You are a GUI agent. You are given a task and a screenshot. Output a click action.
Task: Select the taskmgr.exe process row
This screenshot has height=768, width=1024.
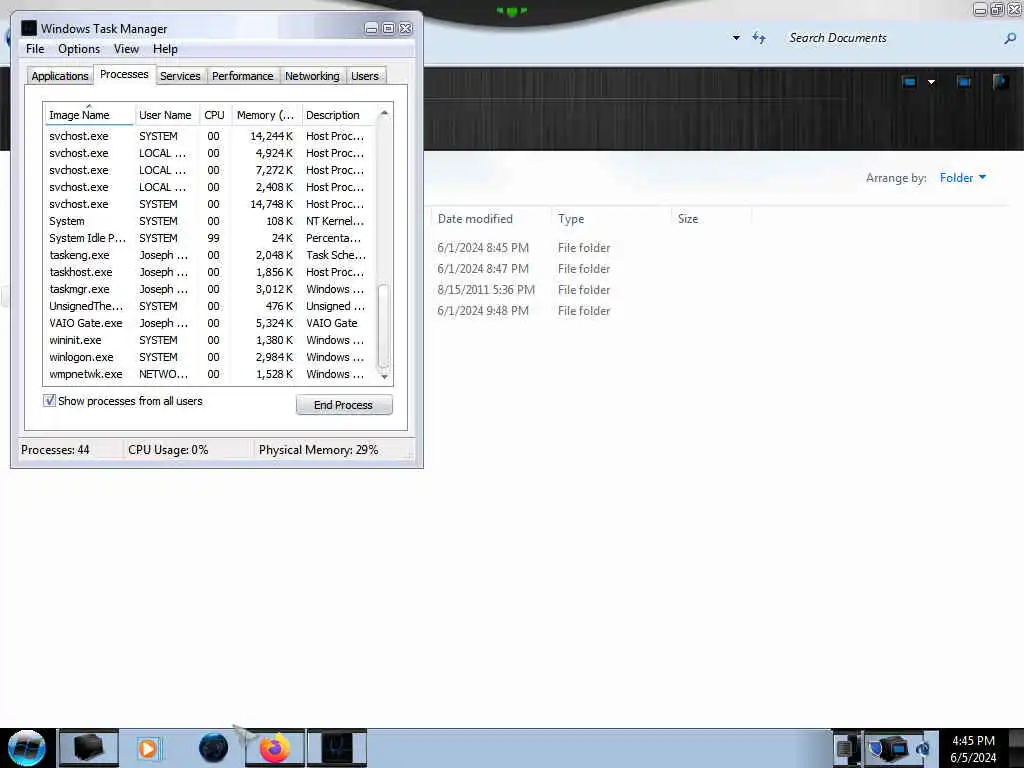pos(210,289)
